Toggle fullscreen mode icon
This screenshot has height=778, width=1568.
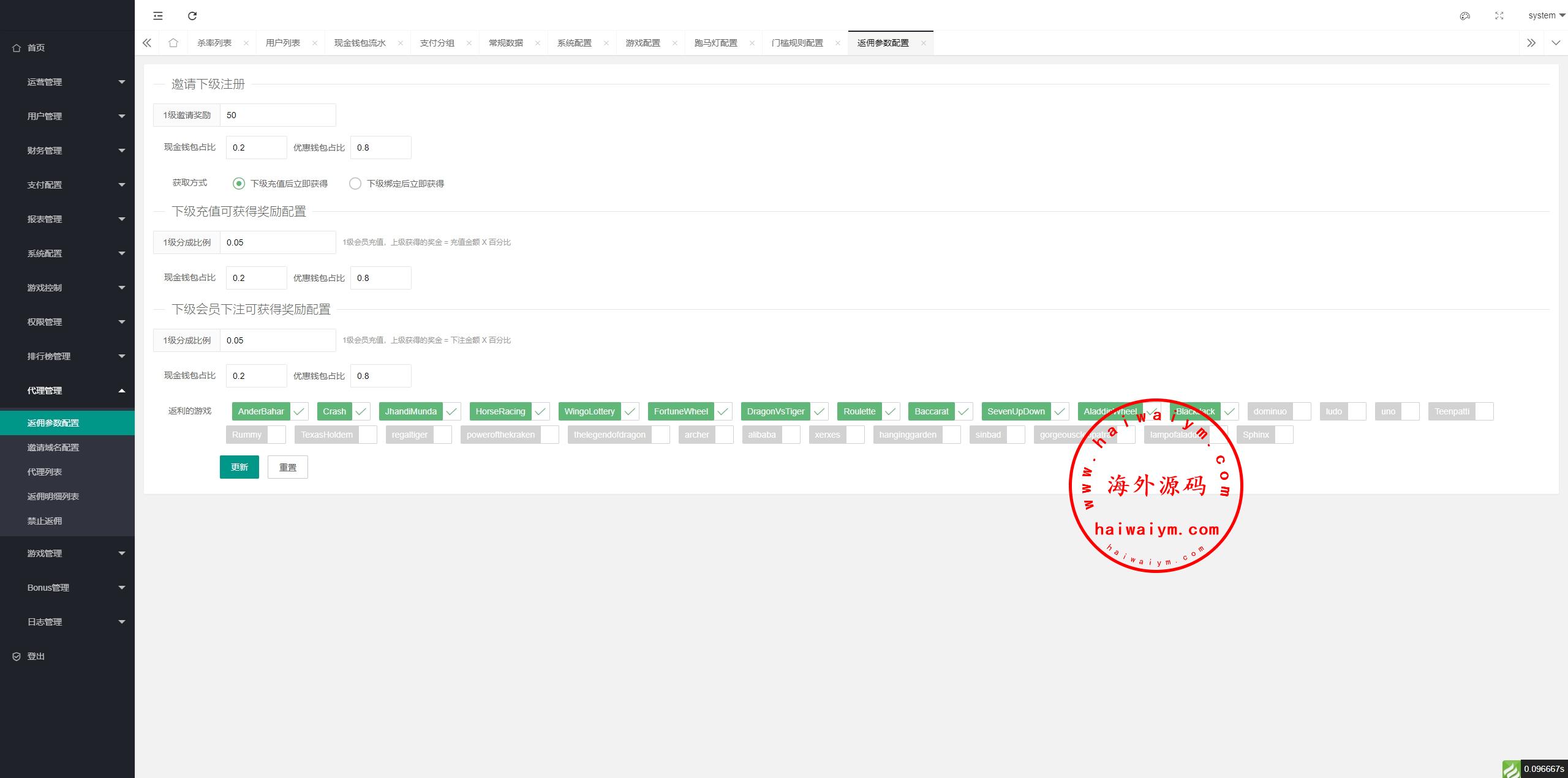point(1499,16)
